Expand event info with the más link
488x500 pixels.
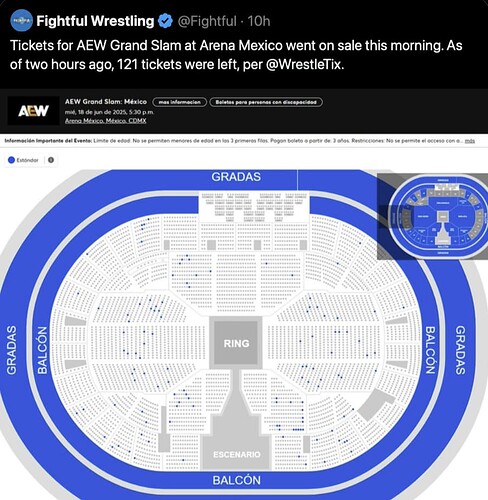pos(470,141)
